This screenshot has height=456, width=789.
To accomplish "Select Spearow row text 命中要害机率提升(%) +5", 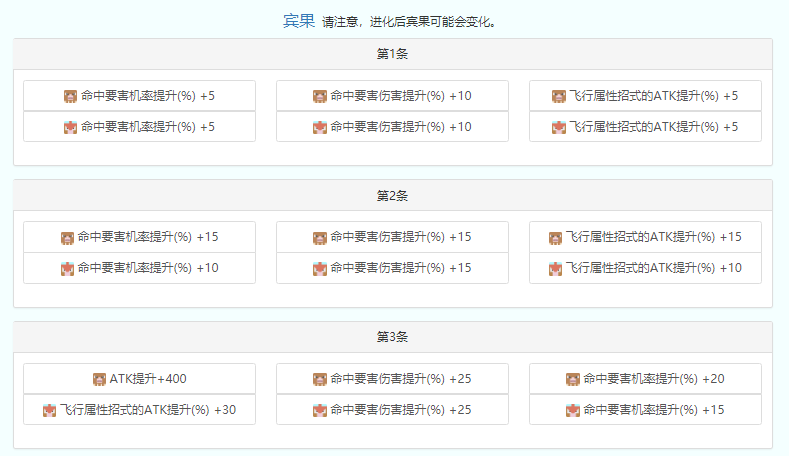I will (148, 96).
